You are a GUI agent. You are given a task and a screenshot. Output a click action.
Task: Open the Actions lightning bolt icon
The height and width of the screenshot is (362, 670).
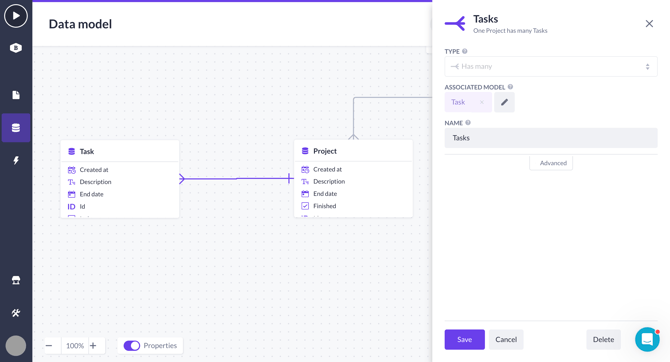click(16, 160)
